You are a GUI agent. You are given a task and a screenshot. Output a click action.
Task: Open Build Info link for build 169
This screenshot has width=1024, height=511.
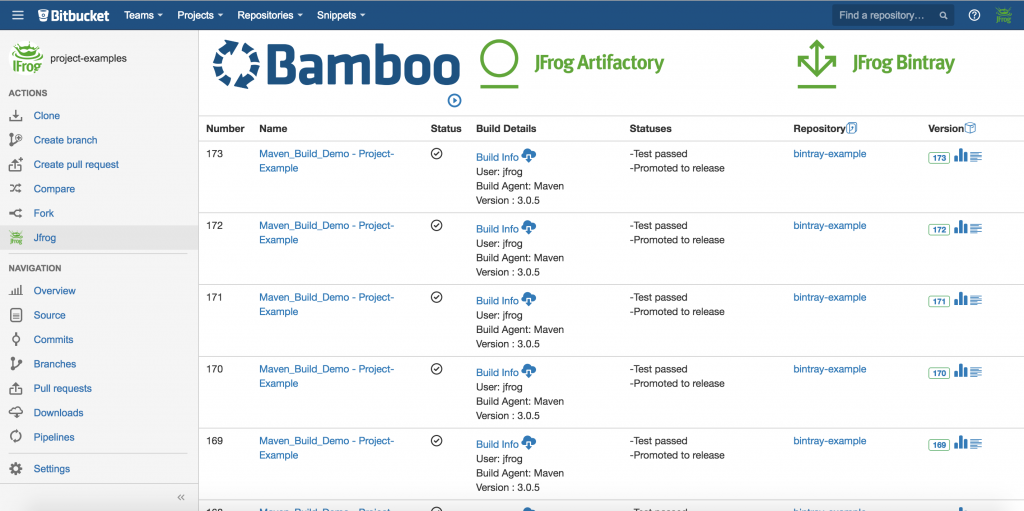click(x=497, y=444)
